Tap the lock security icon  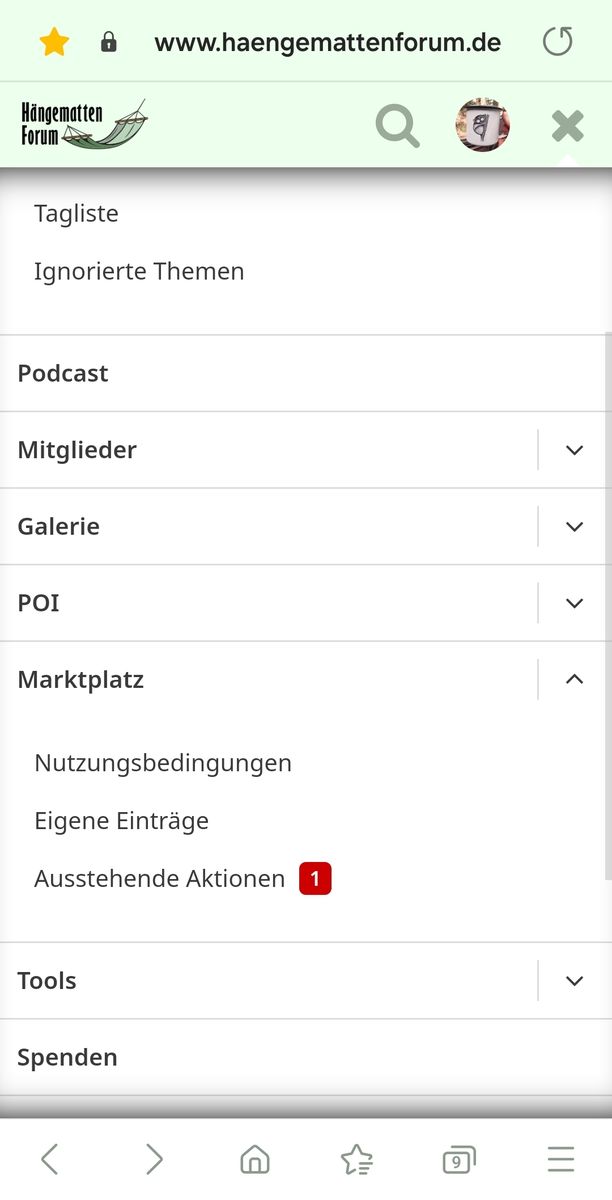coord(109,42)
